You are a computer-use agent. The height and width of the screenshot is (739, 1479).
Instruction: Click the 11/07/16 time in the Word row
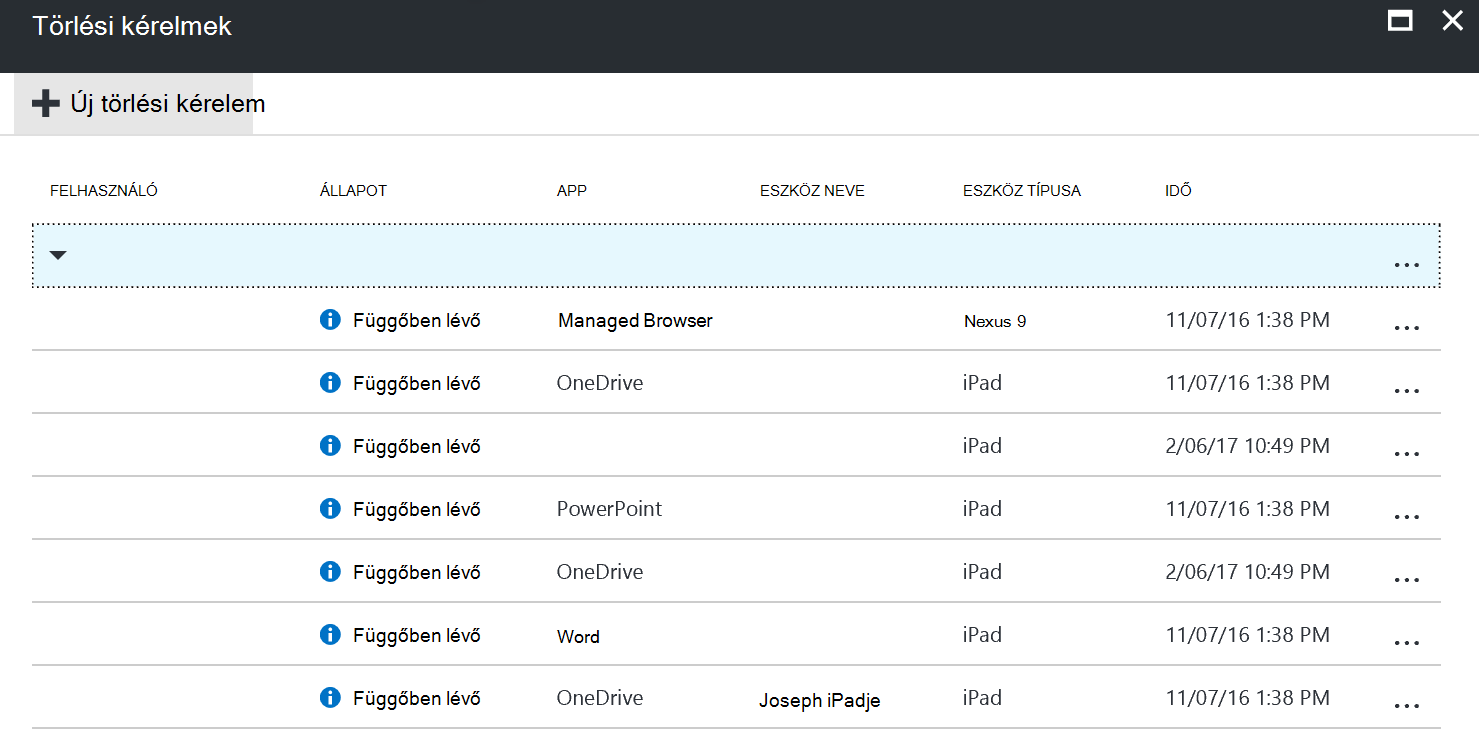[1248, 634]
